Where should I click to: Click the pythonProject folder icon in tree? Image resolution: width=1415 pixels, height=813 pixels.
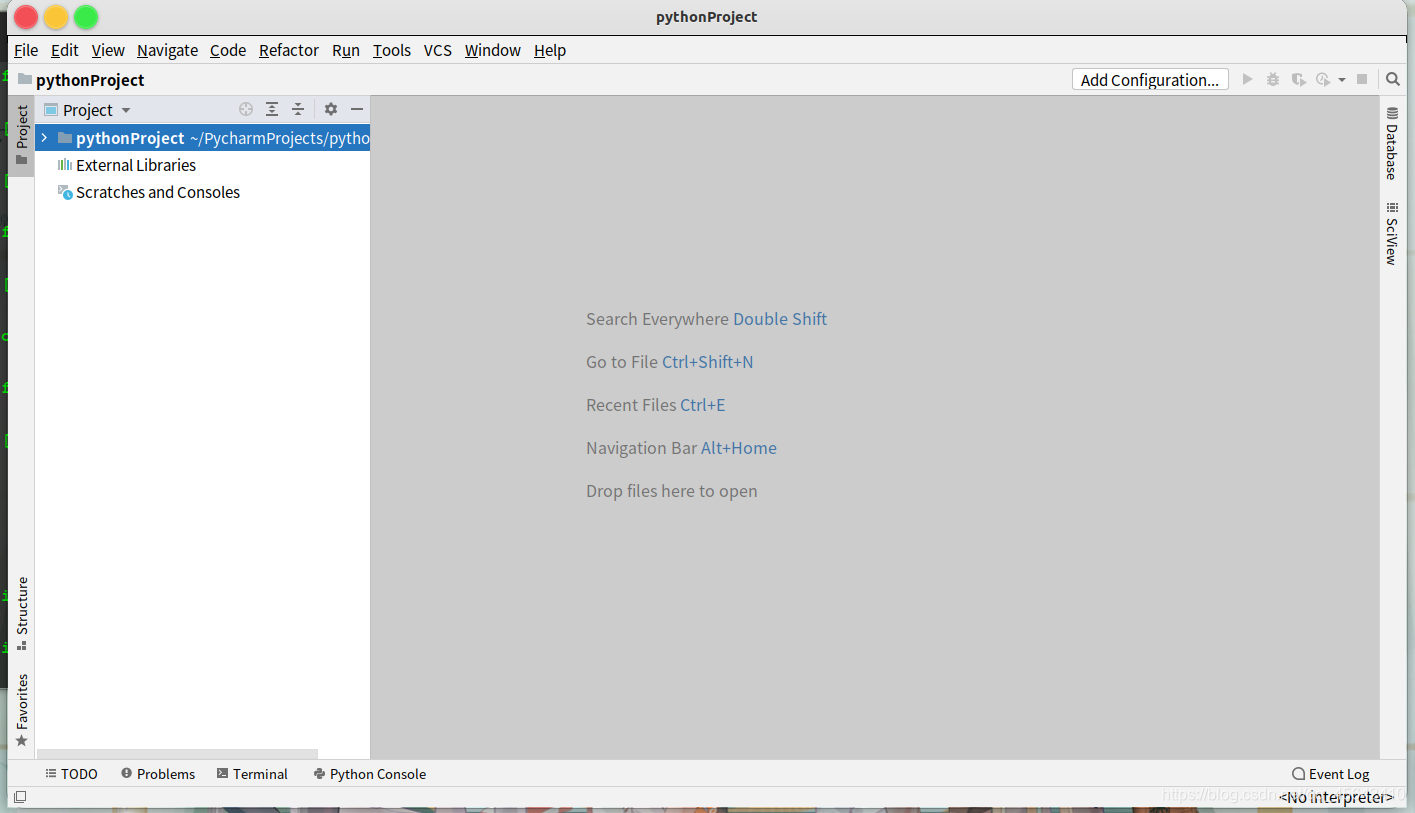(x=65, y=138)
